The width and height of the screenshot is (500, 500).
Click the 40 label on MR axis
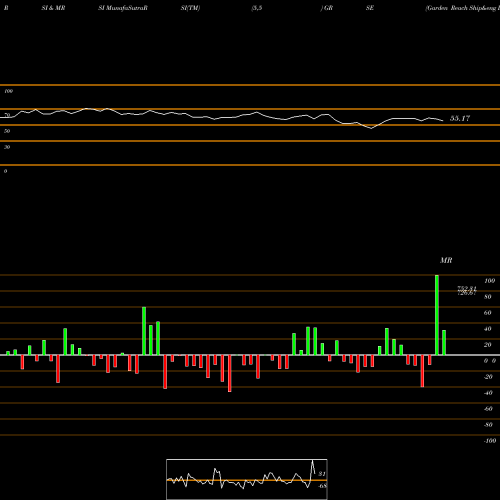(x=488, y=329)
